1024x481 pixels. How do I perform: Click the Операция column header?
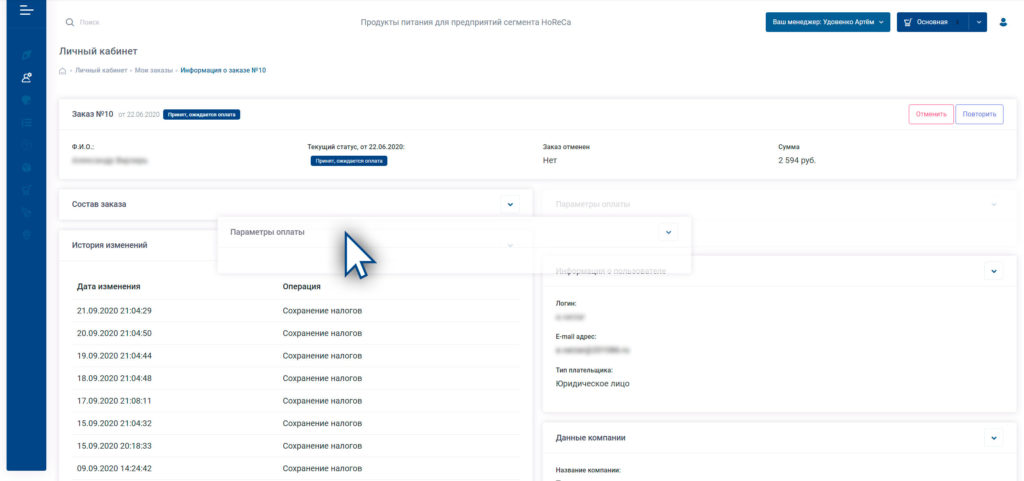coord(302,287)
